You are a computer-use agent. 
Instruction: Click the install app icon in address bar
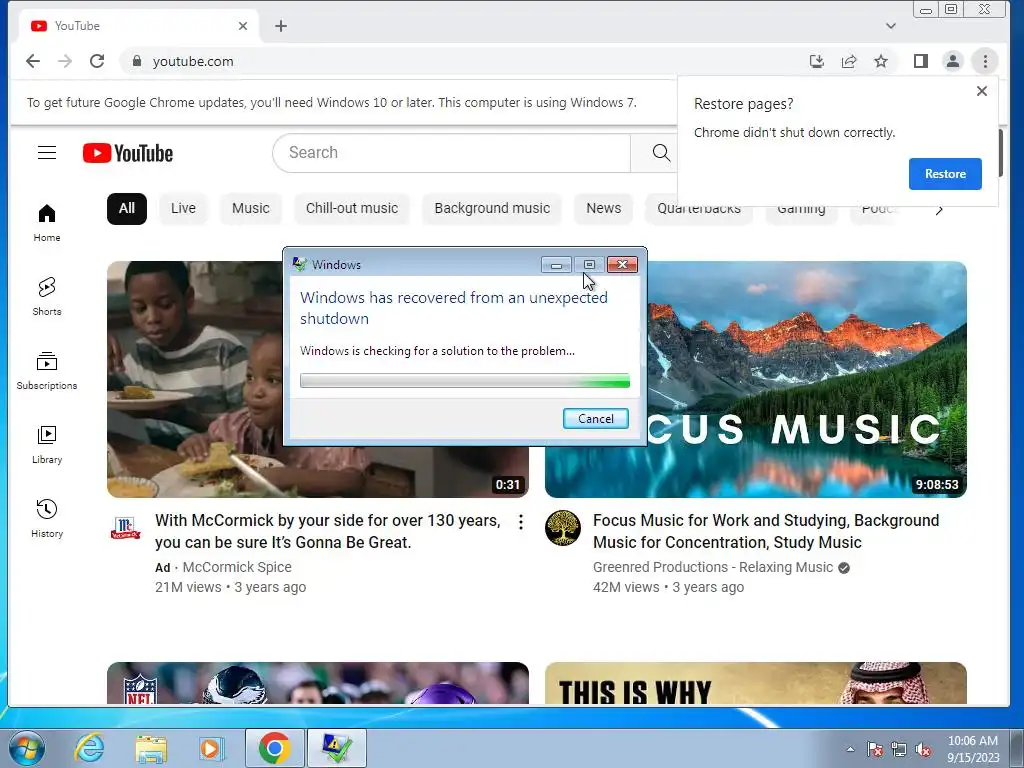tap(816, 61)
